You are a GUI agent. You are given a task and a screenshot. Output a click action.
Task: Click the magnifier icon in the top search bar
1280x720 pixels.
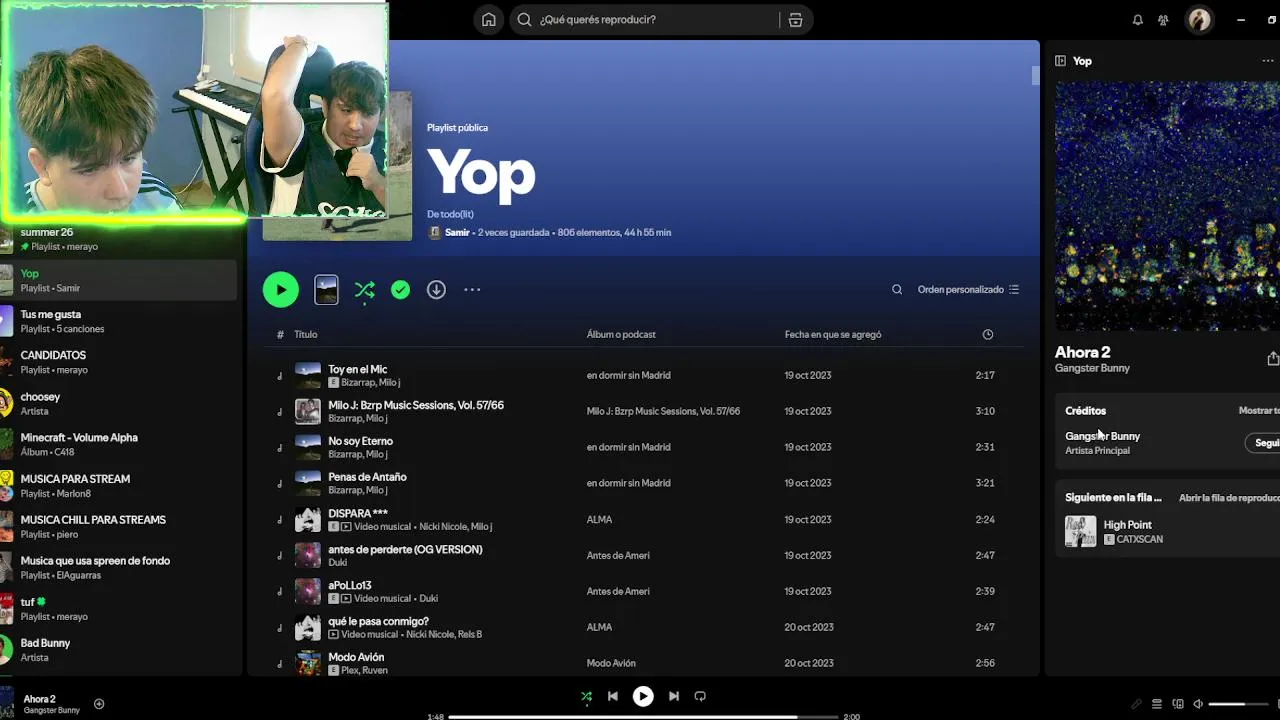coord(524,20)
